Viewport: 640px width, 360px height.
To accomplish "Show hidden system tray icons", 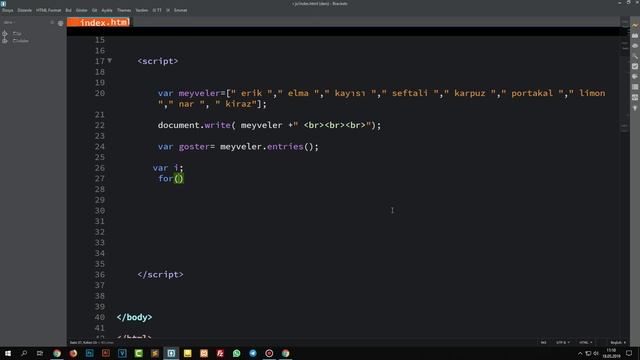I will click(x=580, y=353).
